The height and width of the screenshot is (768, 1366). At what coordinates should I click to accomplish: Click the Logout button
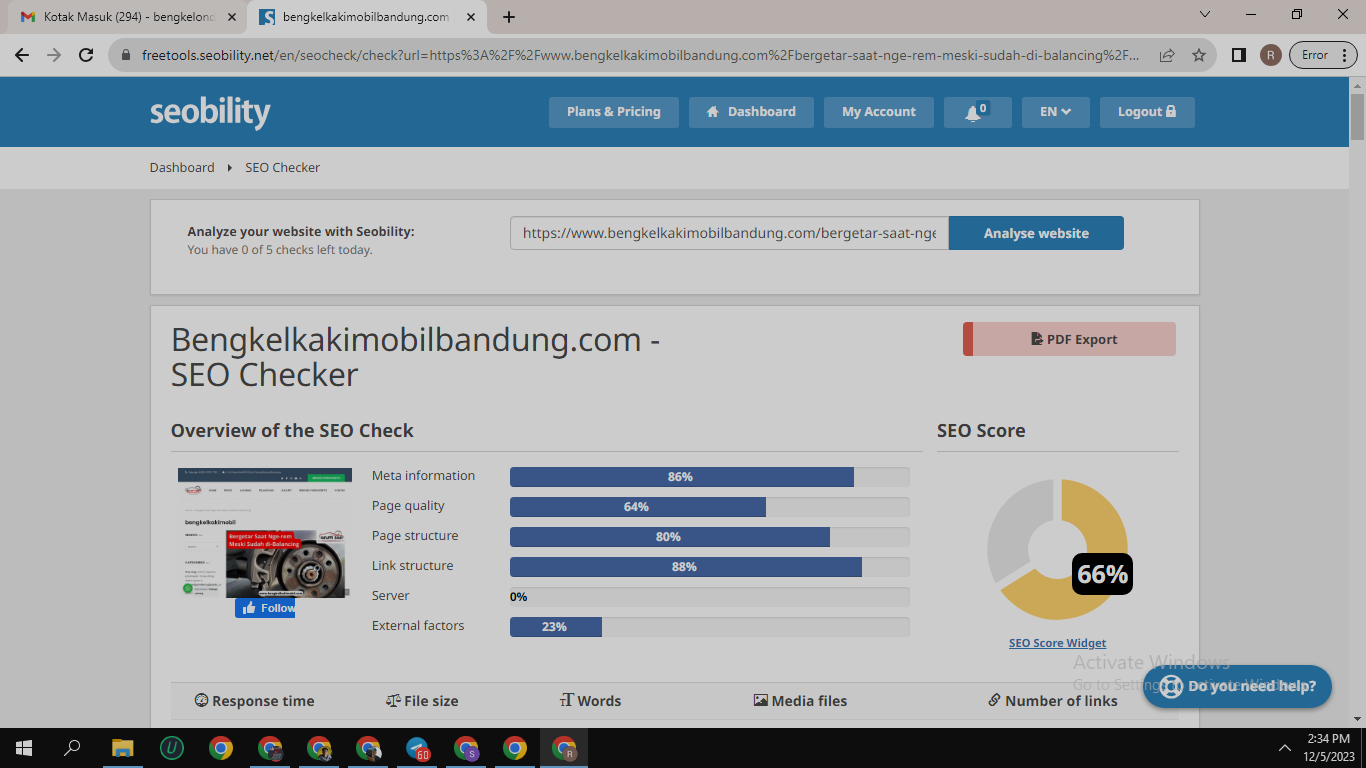[x=1147, y=112]
